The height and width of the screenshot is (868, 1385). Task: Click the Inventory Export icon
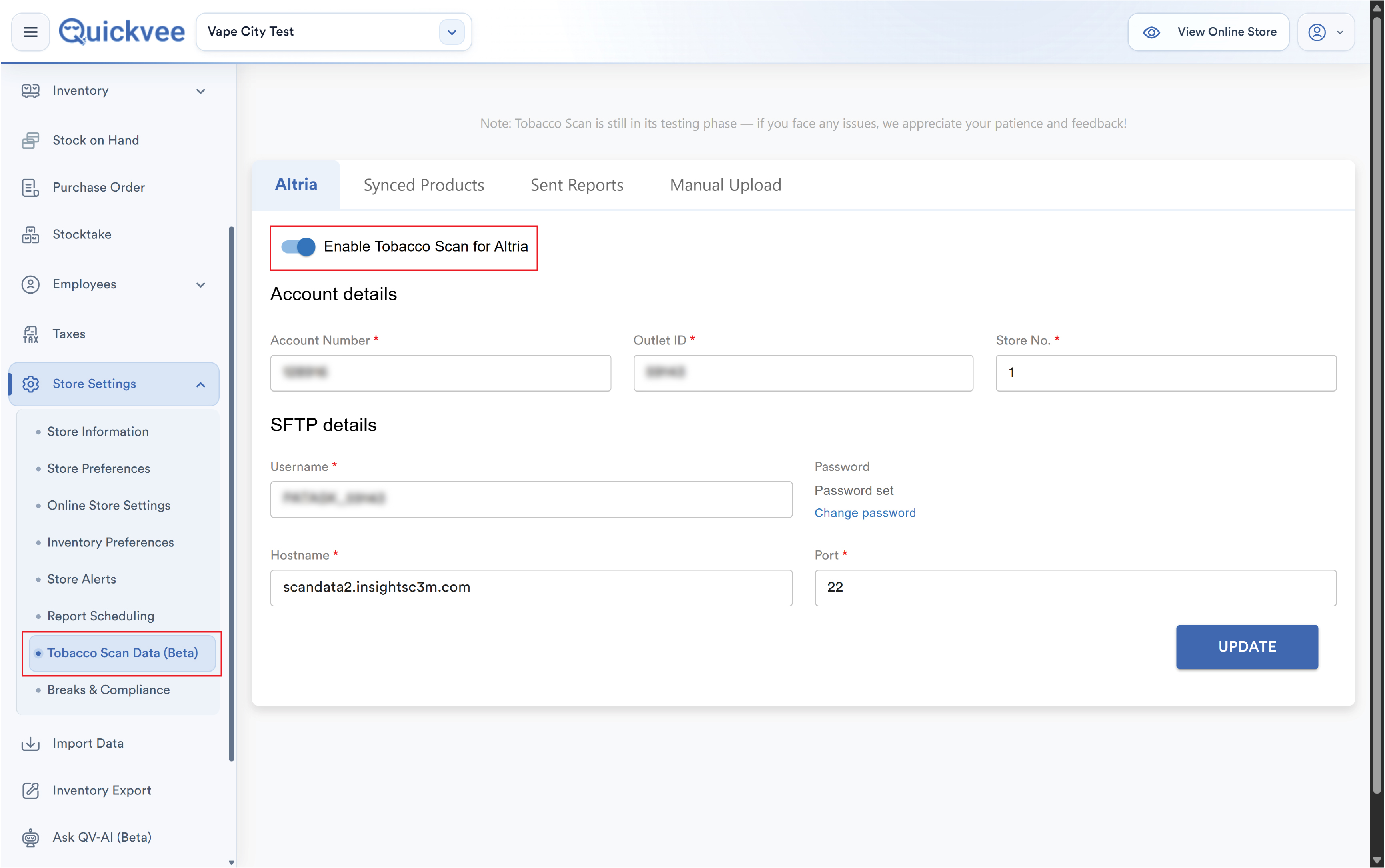pyautogui.click(x=30, y=790)
